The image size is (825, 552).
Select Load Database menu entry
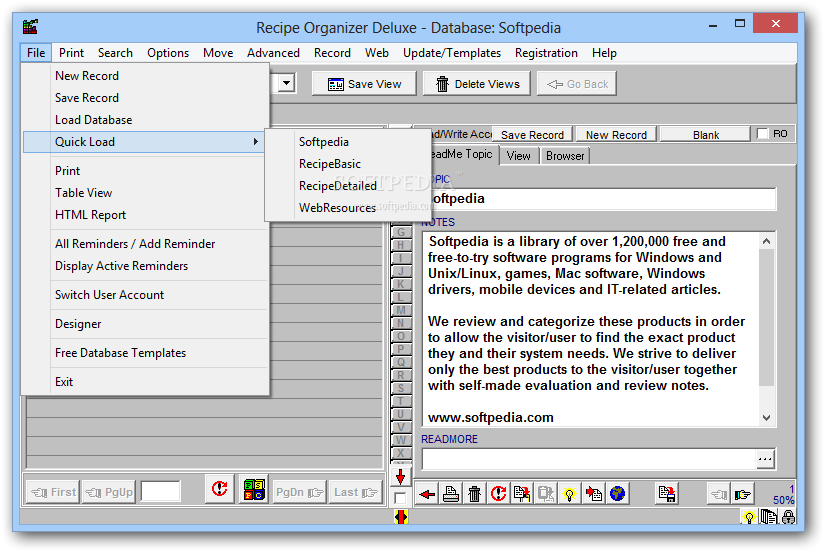coord(146,120)
